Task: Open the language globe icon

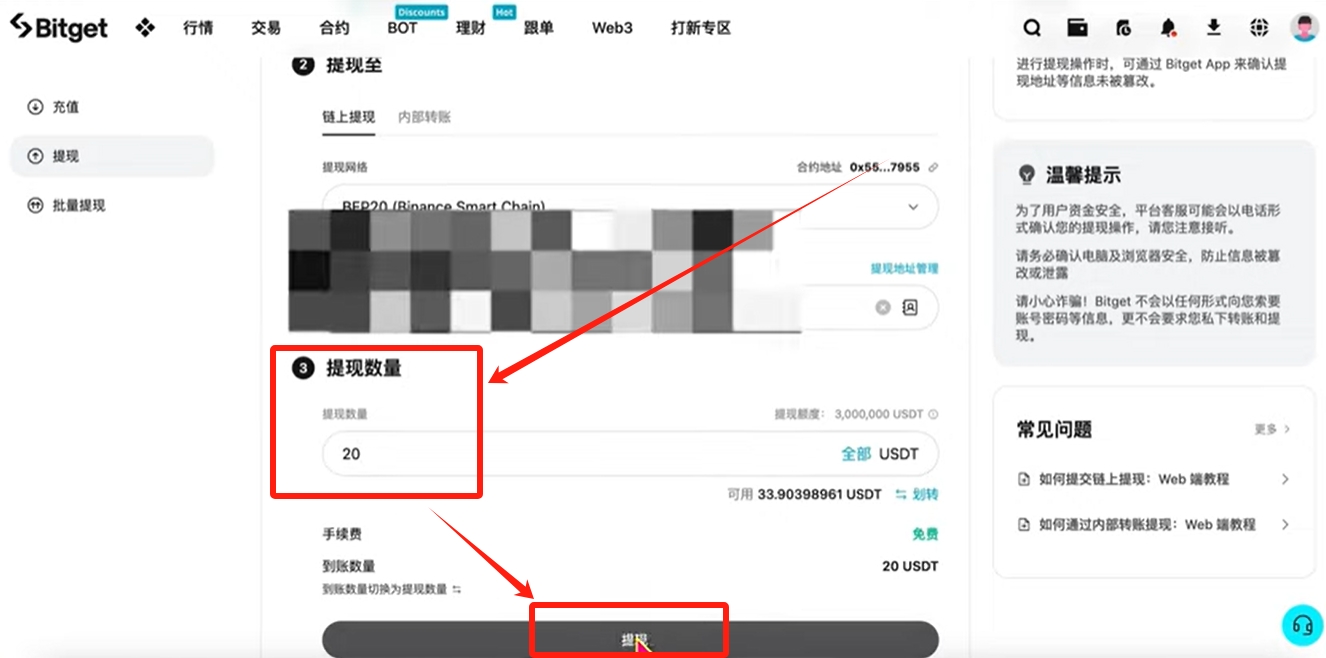Action: [1259, 27]
